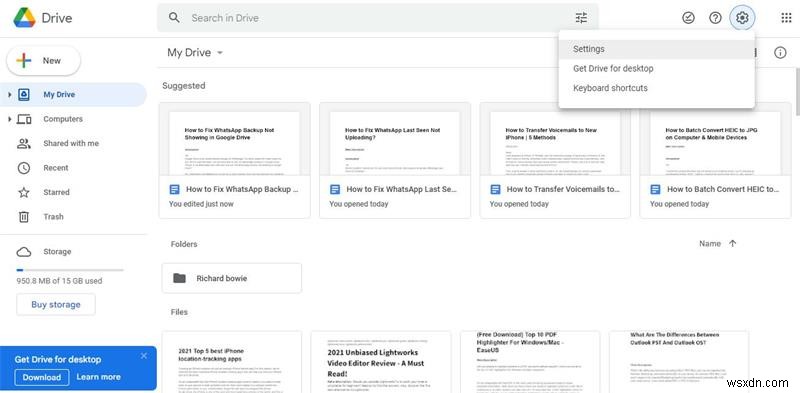Click the Learn more link
The height and width of the screenshot is (393, 800).
coord(98,377)
